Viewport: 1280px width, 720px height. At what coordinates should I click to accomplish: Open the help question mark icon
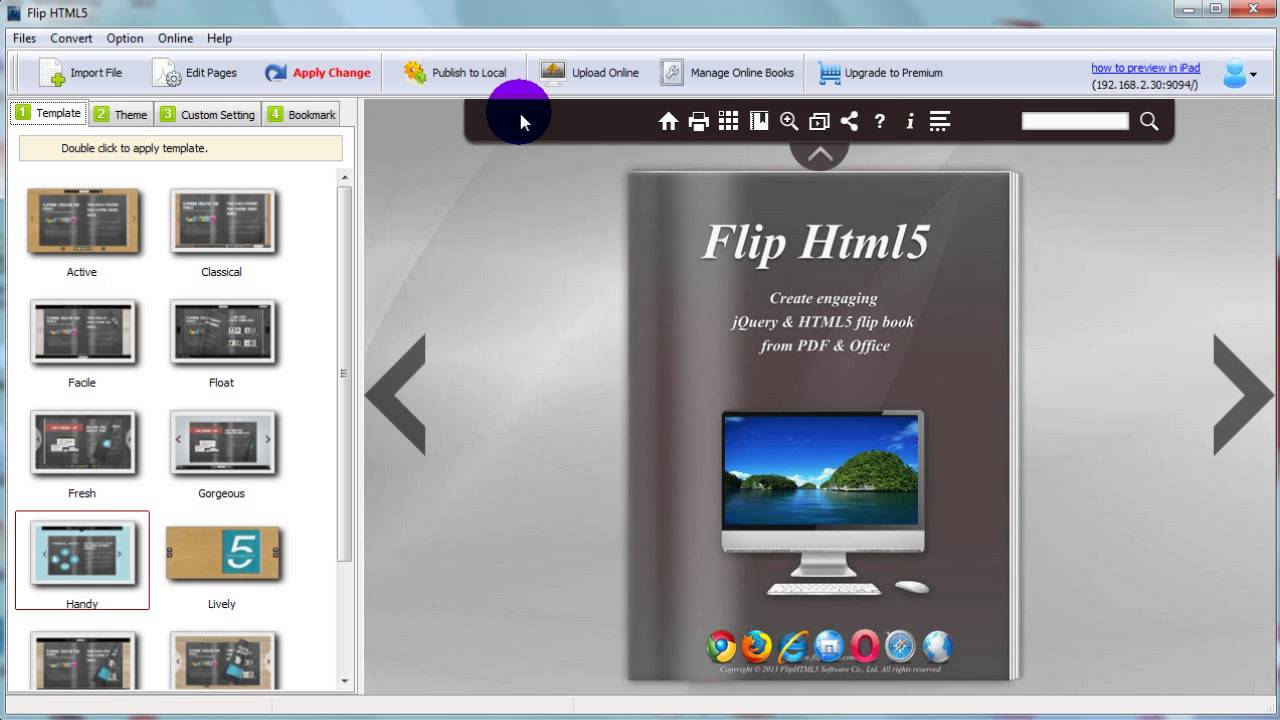click(879, 121)
